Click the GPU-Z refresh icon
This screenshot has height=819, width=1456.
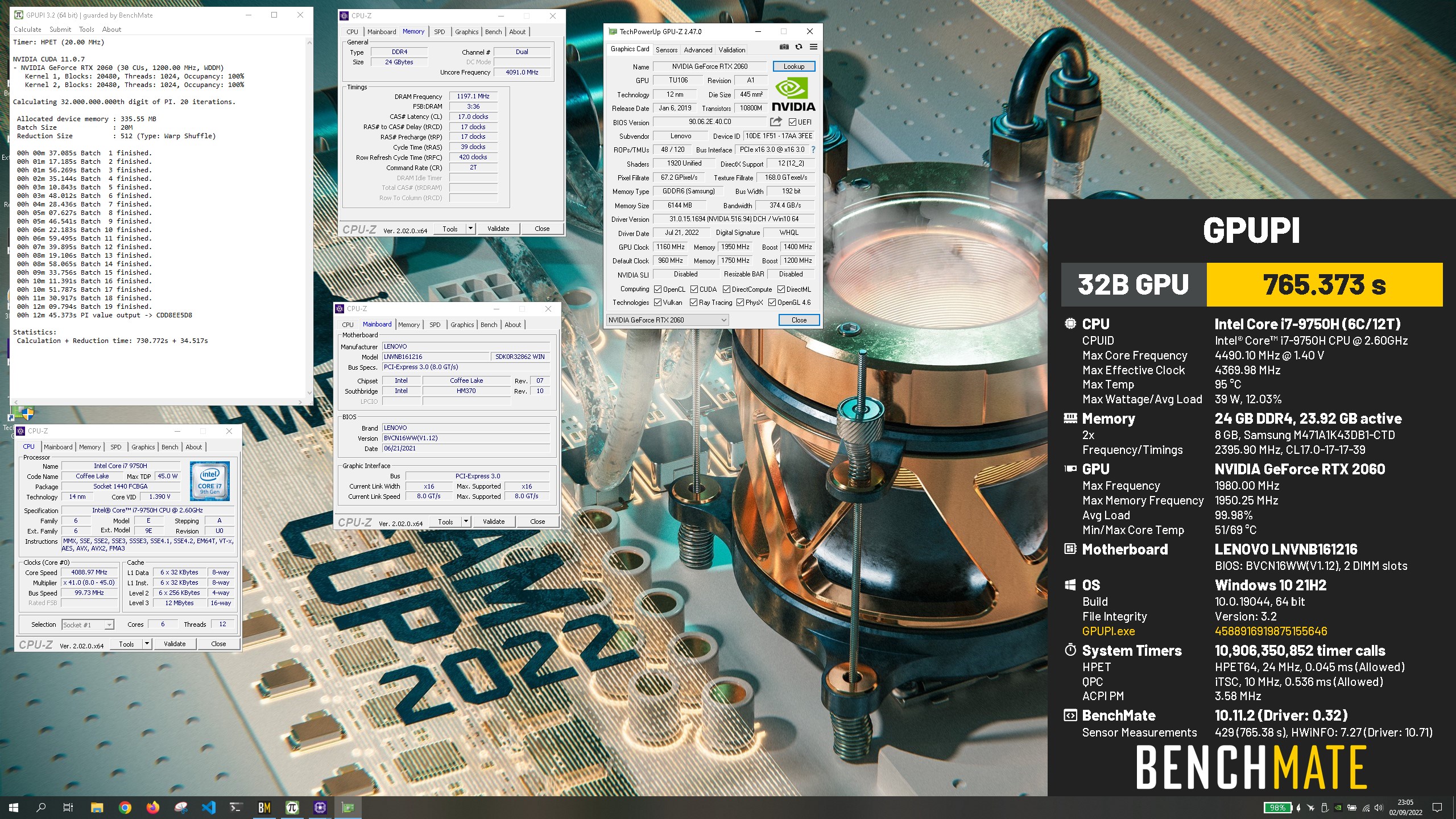799,47
